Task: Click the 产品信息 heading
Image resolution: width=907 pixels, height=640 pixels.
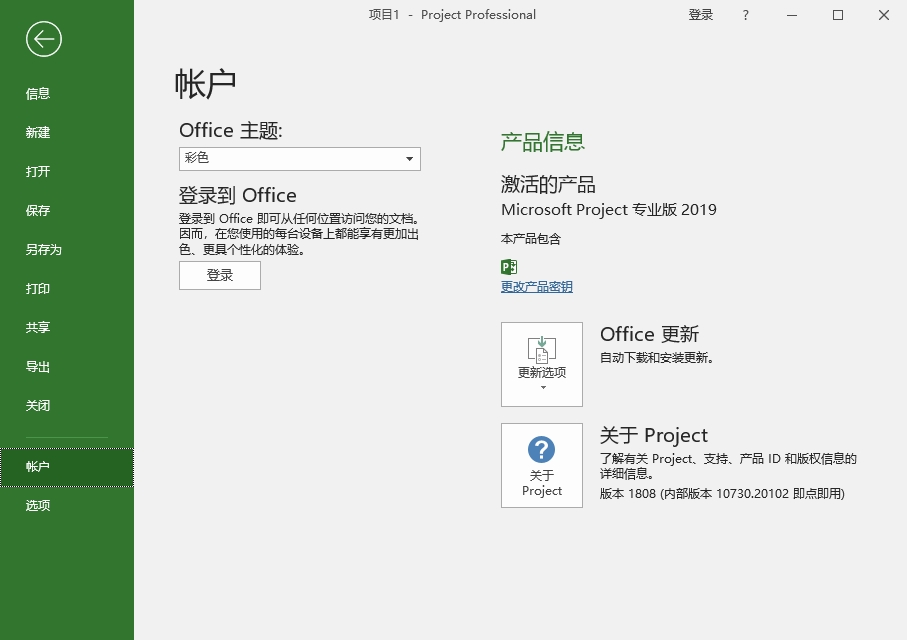Action: click(x=543, y=142)
